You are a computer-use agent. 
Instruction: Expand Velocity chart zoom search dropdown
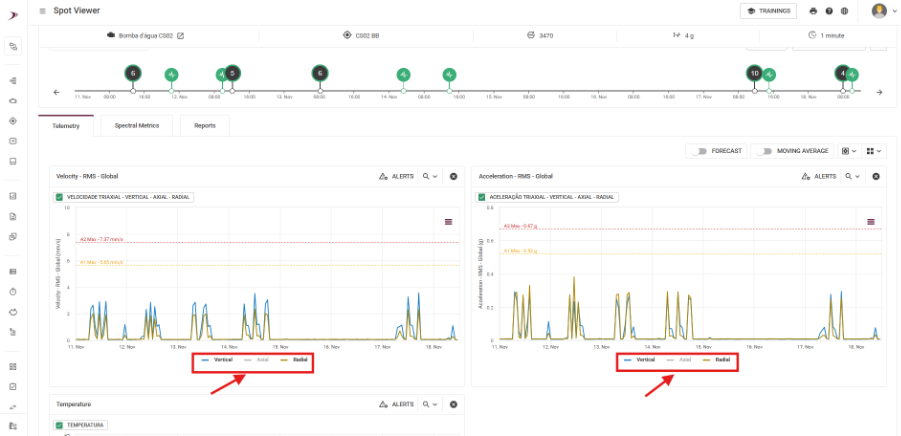pyautogui.click(x=430, y=176)
